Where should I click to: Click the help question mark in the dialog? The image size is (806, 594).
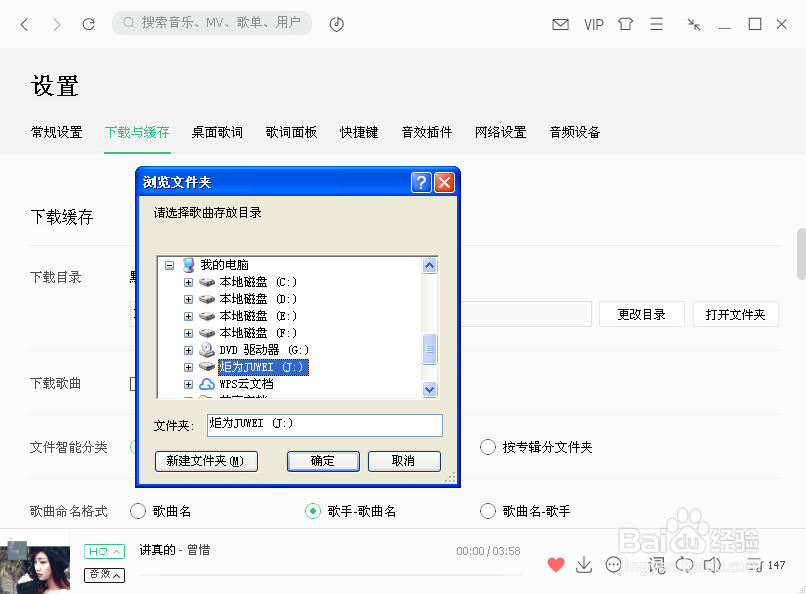[x=421, y=182]
